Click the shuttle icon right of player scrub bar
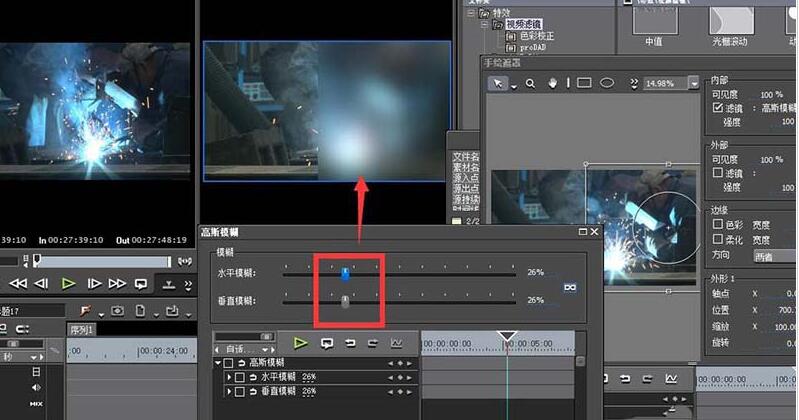This screenshot has width=799, height=420. tap(184, 261)
